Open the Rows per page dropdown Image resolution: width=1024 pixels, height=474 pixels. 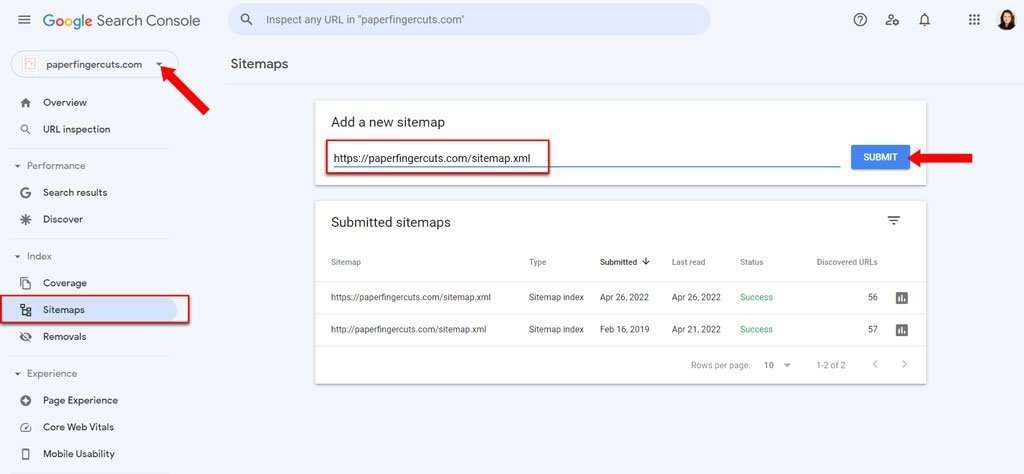pyautogui.click(x=777, y=365)
